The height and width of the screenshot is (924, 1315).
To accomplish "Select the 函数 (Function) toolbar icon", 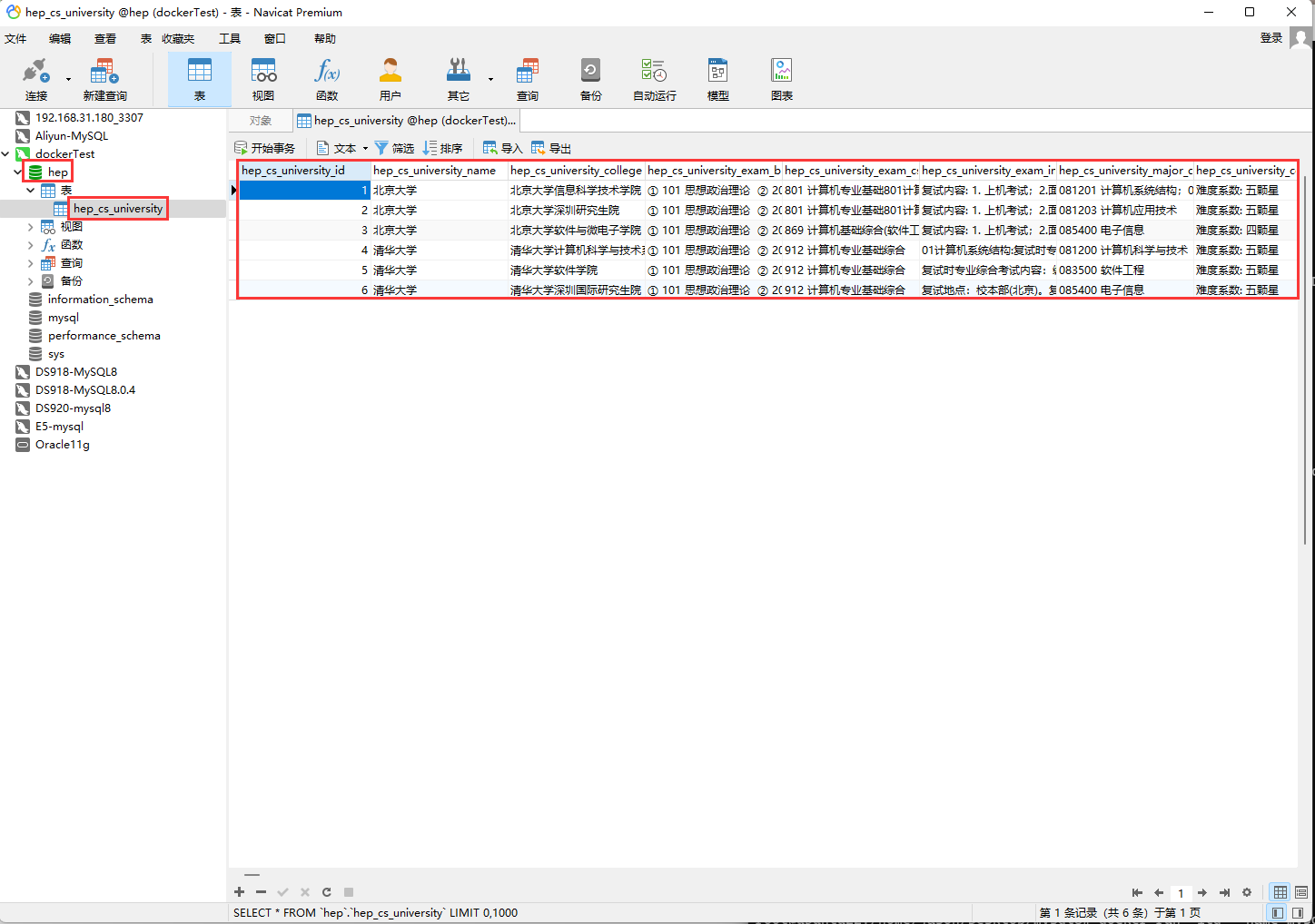I will pos(327,79).
